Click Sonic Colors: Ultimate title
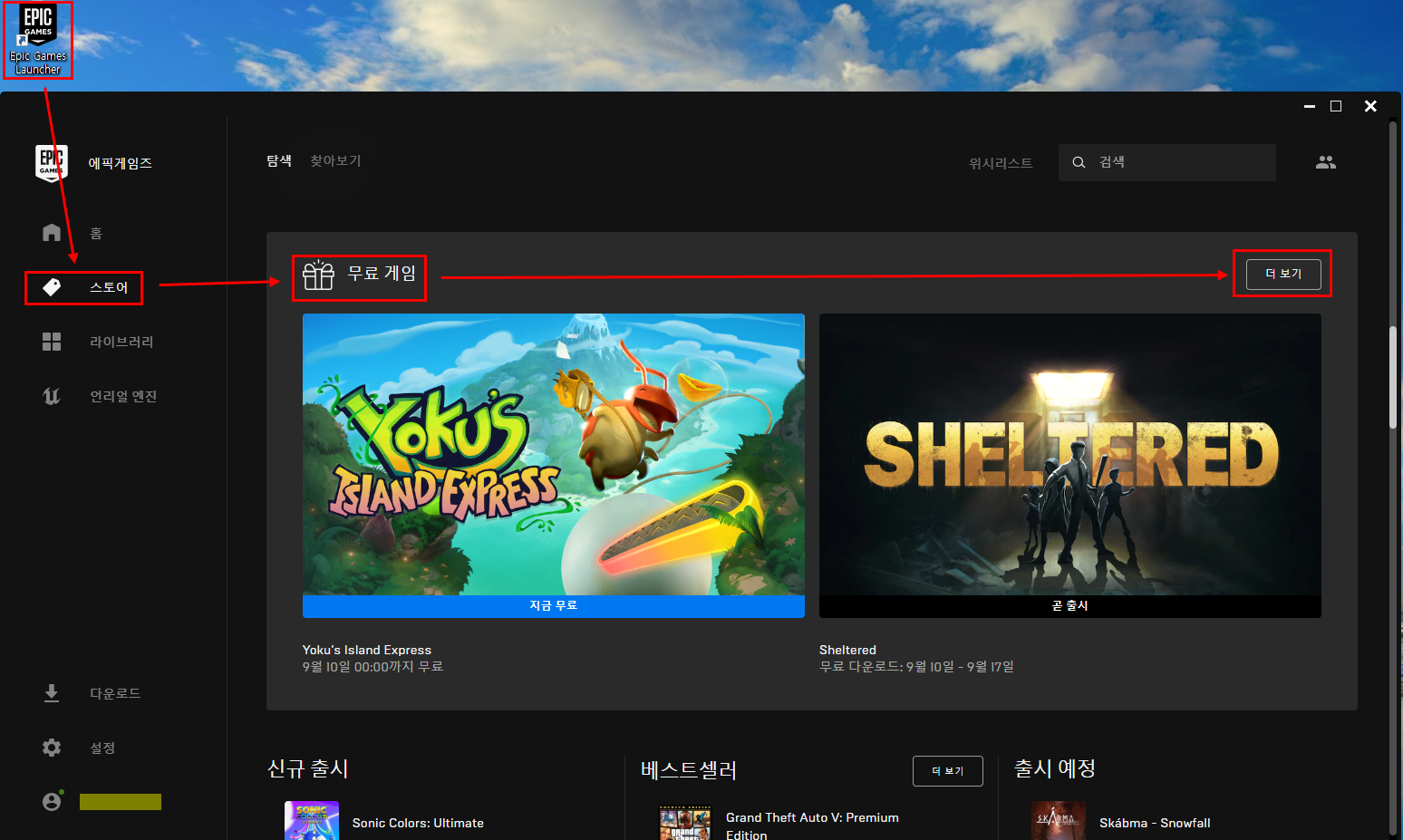The height and width of the screenshot is (840, 1403). coord(418,823)
